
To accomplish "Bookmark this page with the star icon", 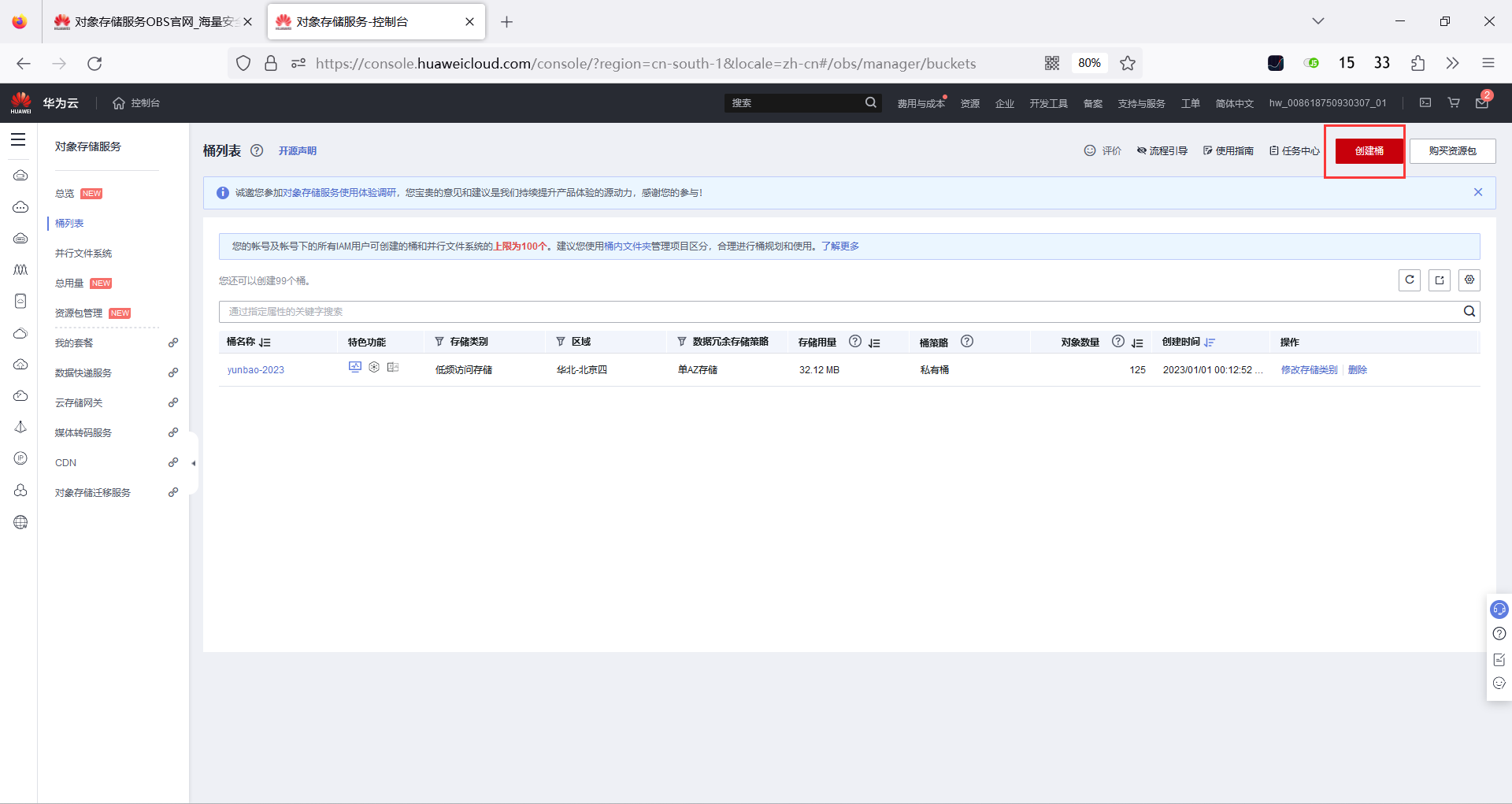I will [1128, 64].
